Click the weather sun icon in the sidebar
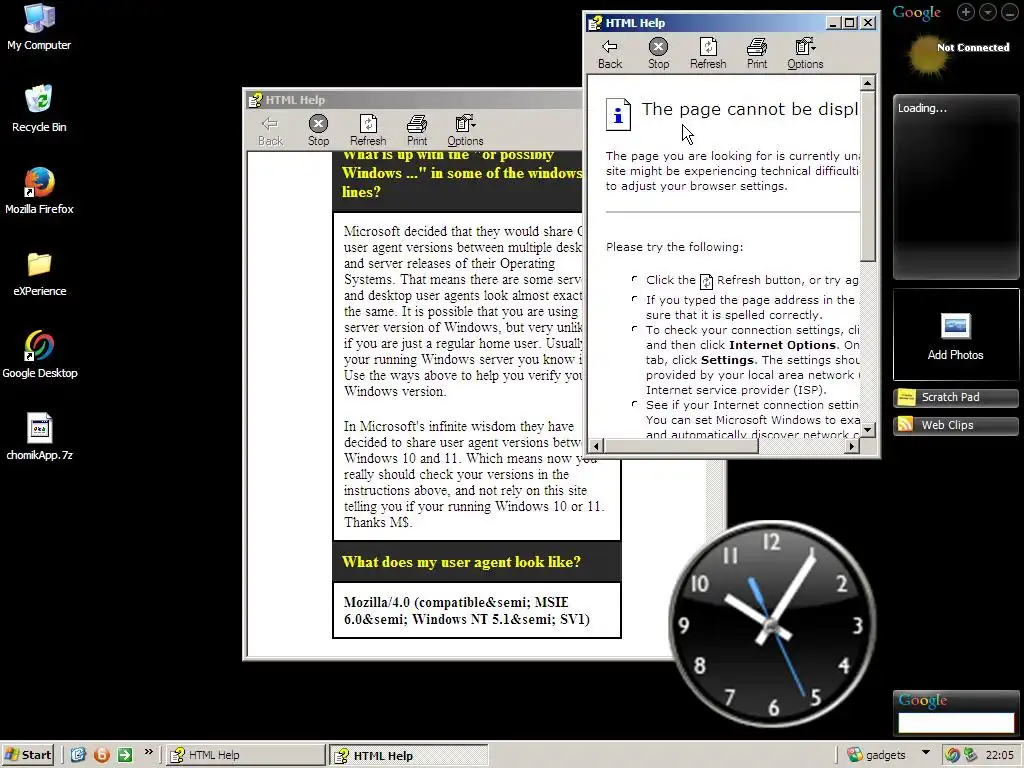The image size is (1024, 768). tap(926, 55)
